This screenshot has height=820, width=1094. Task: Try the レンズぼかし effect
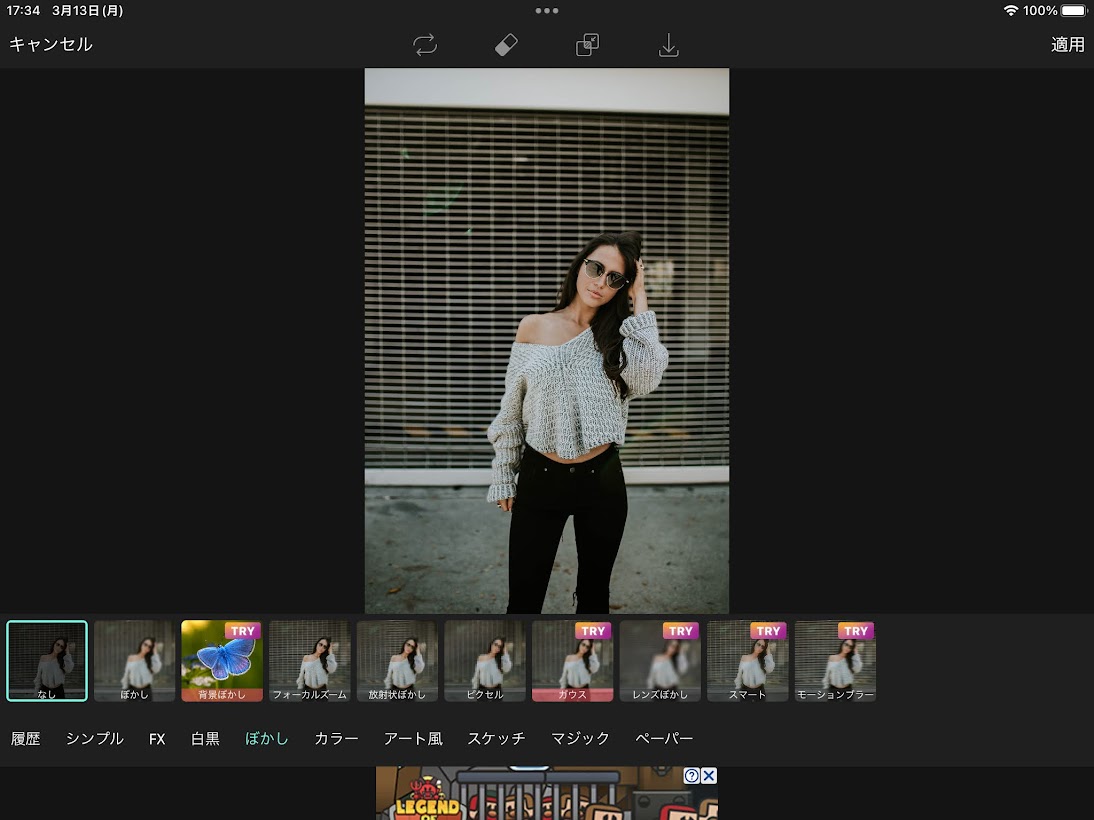660,660
